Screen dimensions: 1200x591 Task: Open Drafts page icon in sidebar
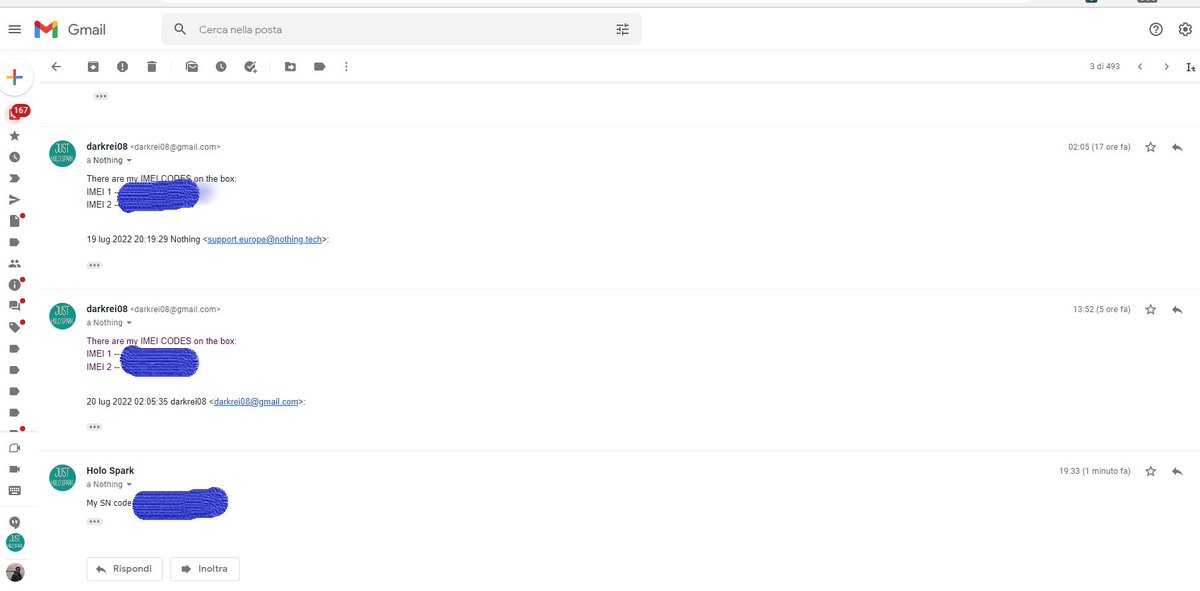pos(14,221)
